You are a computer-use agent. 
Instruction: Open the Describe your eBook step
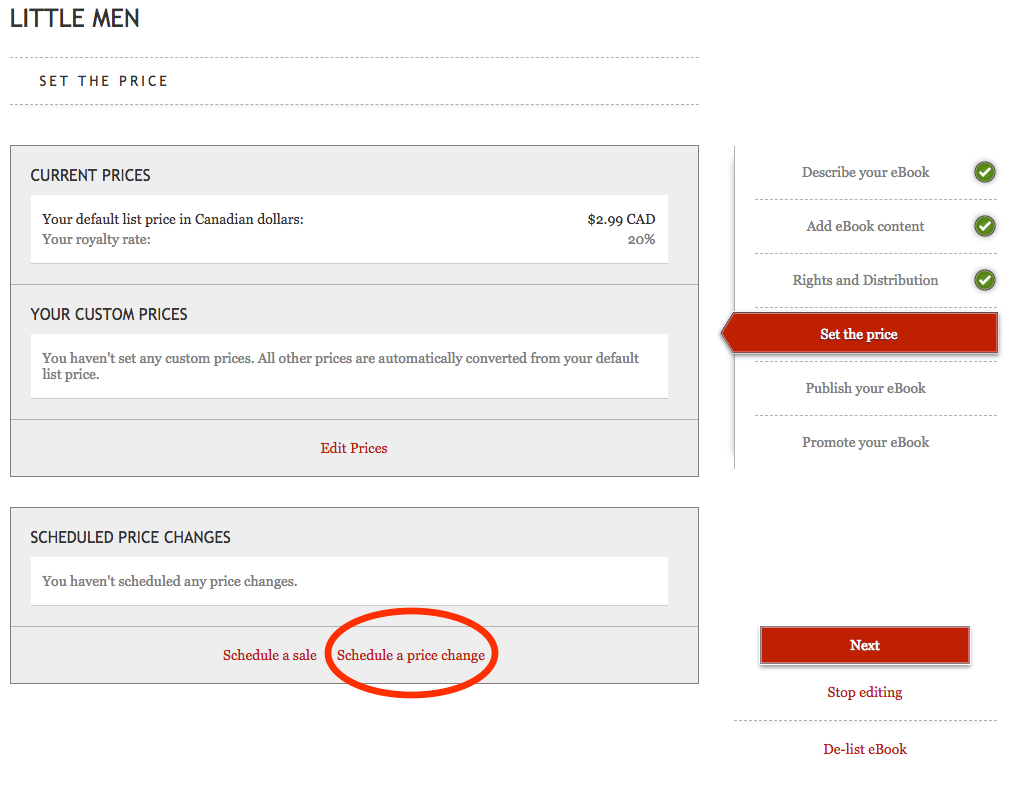coord(865,172)
